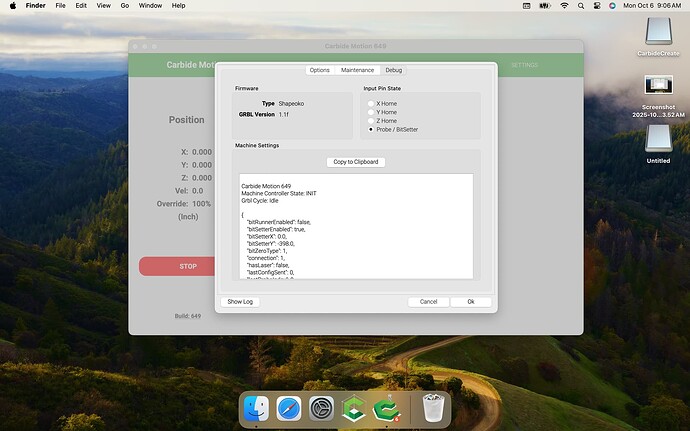Click the Copy to Clipboard button
This screenshot has width=690, height=431.
[x=356, y=162]
